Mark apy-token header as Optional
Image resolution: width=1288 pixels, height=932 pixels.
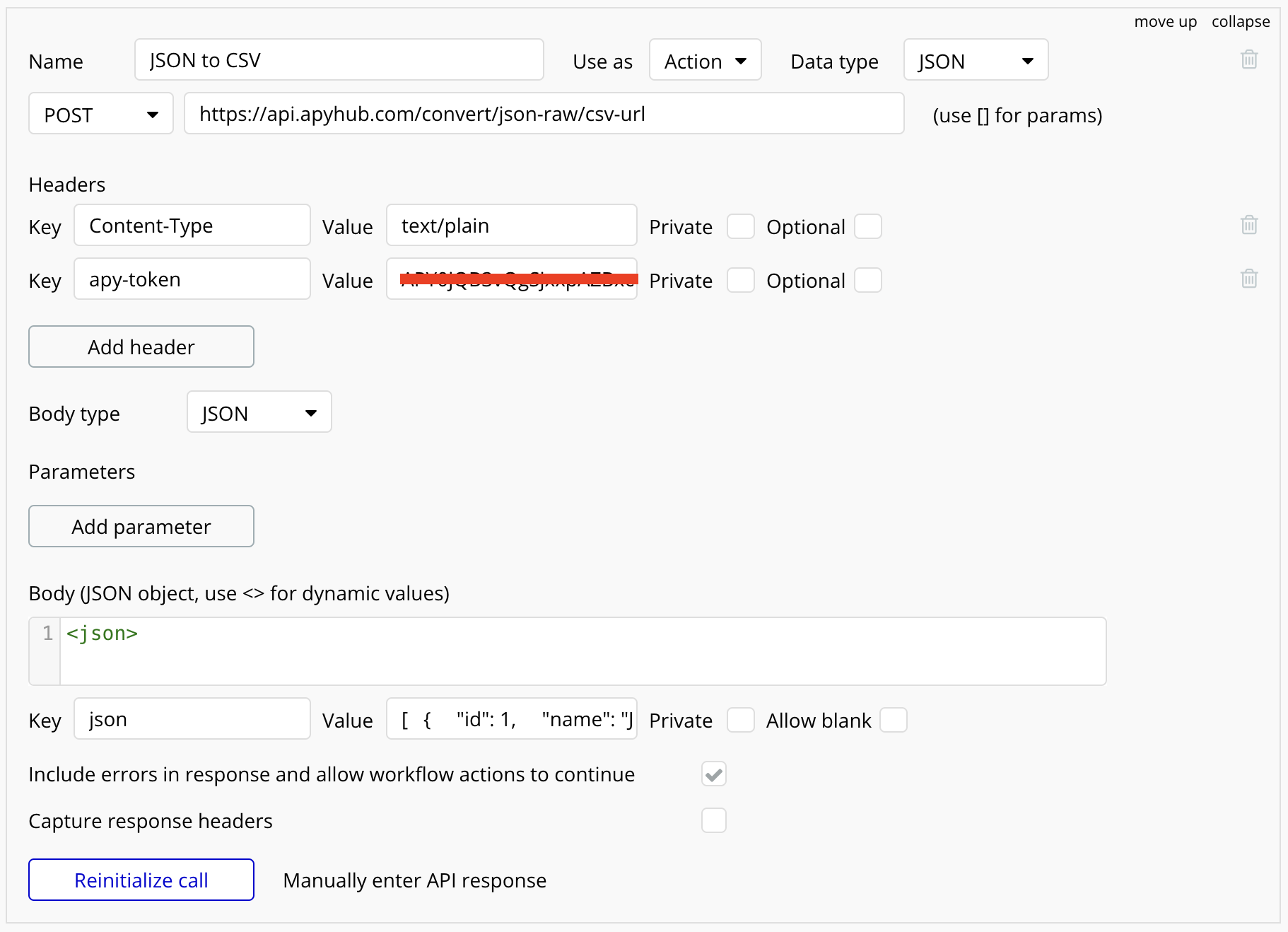(868, 280)
